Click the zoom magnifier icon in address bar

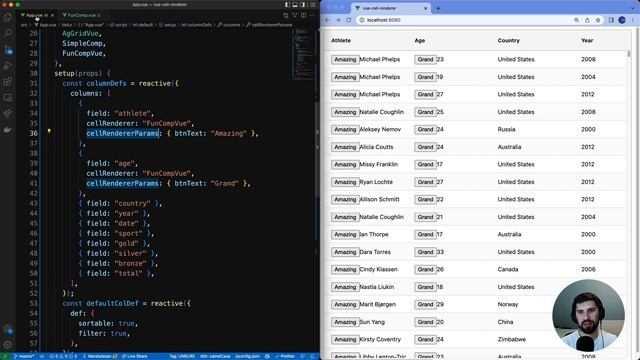[576, 20]
